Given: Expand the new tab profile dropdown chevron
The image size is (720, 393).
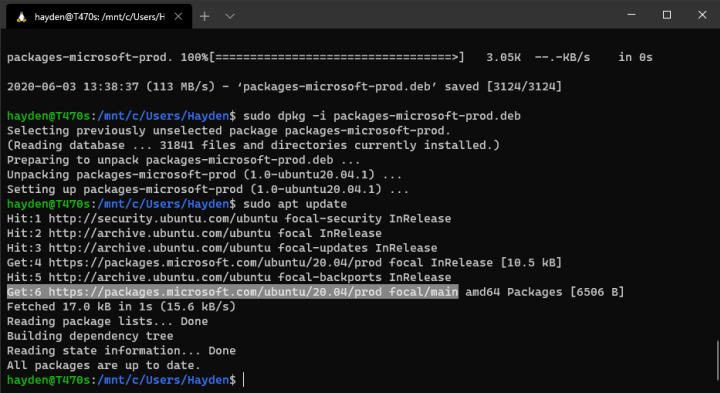Looking at the screenshot, I should tap(230, 17).
